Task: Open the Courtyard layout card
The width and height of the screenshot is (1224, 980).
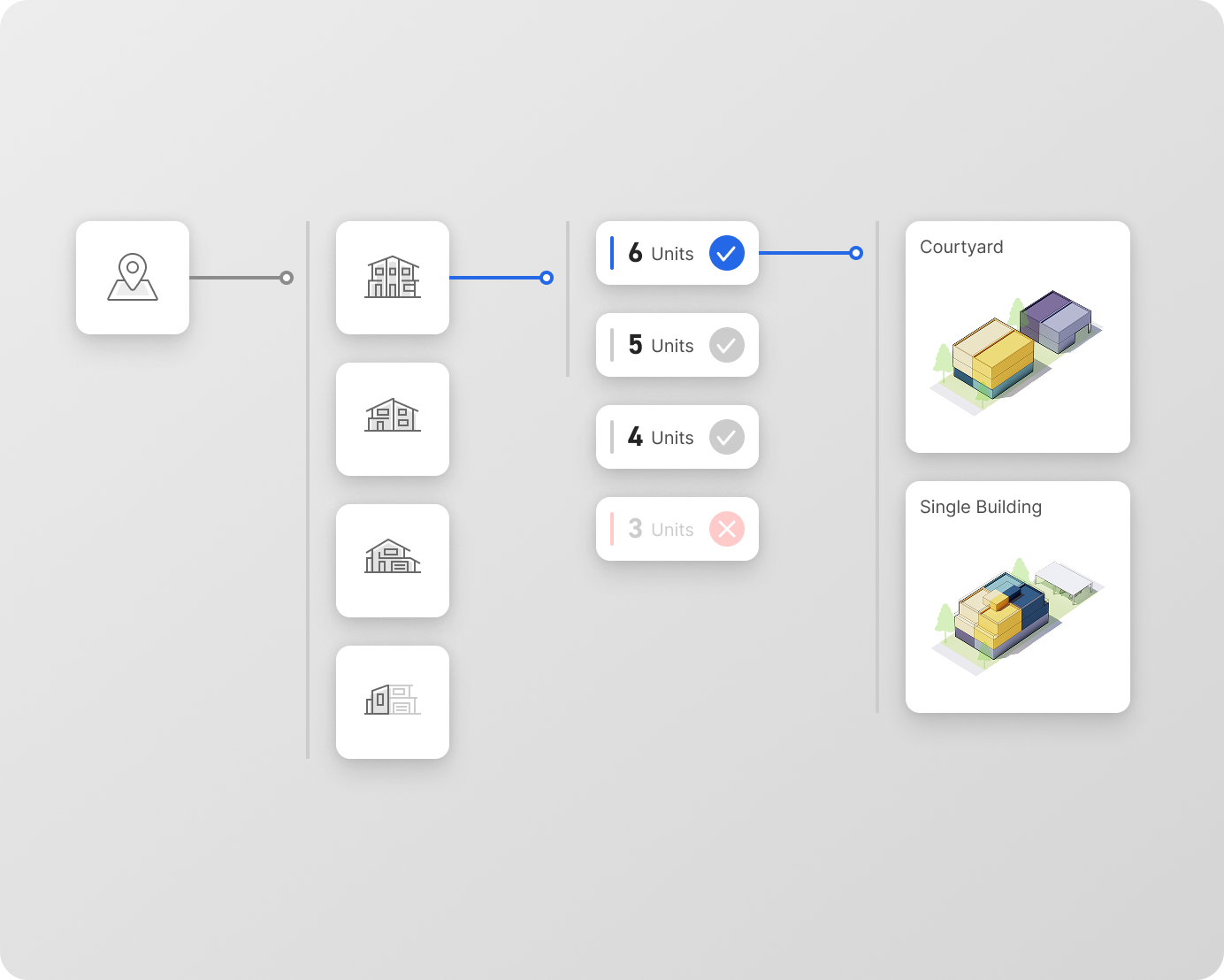Action: (1018, 337)
